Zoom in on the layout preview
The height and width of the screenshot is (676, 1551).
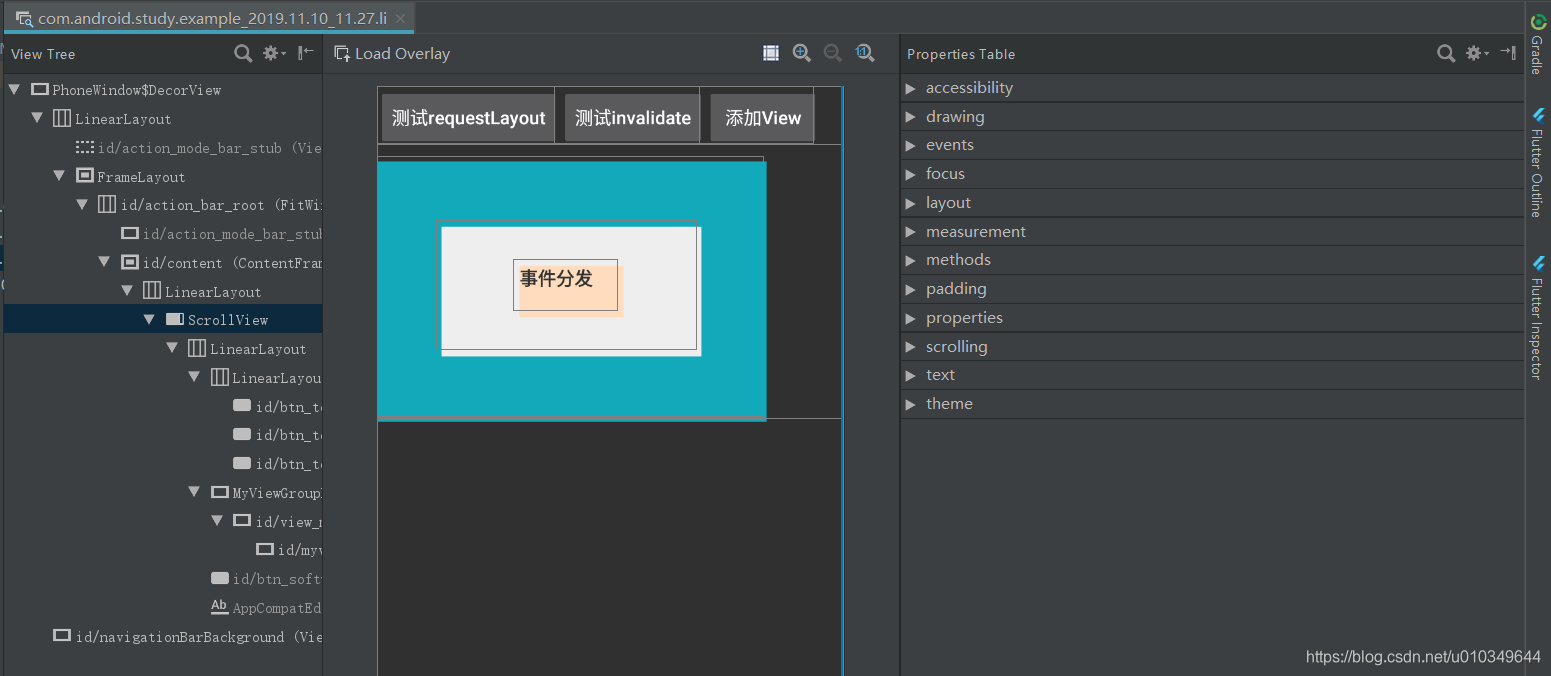pos(802,53)
